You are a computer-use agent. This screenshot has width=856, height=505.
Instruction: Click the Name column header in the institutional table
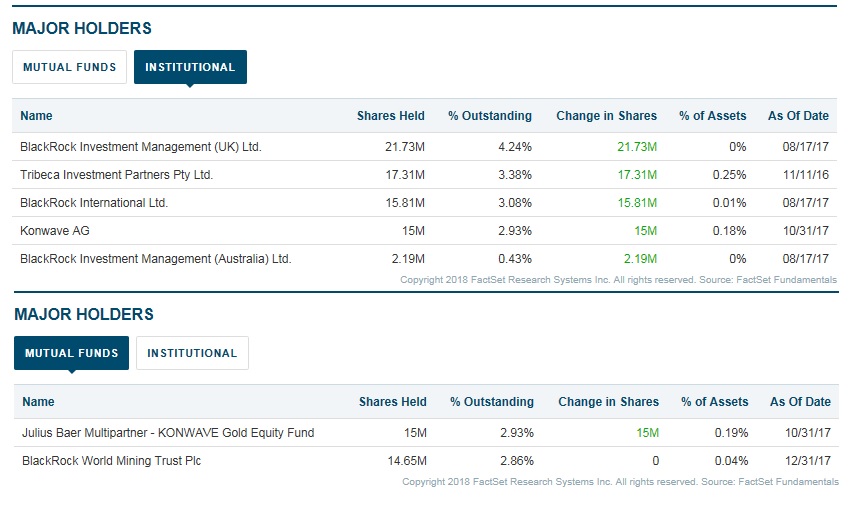point(36,116)
